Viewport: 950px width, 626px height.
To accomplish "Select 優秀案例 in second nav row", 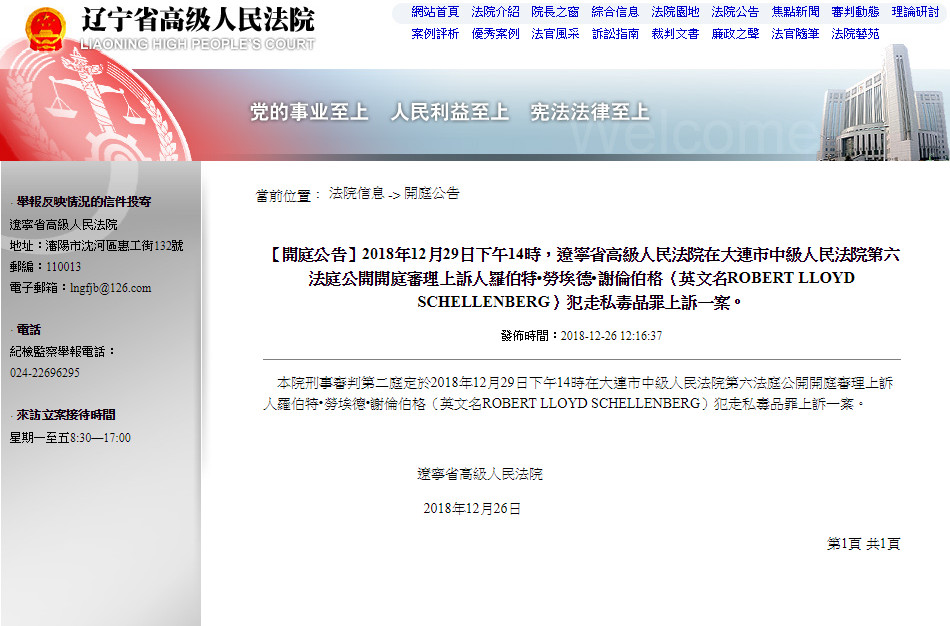I will point(495,34).
